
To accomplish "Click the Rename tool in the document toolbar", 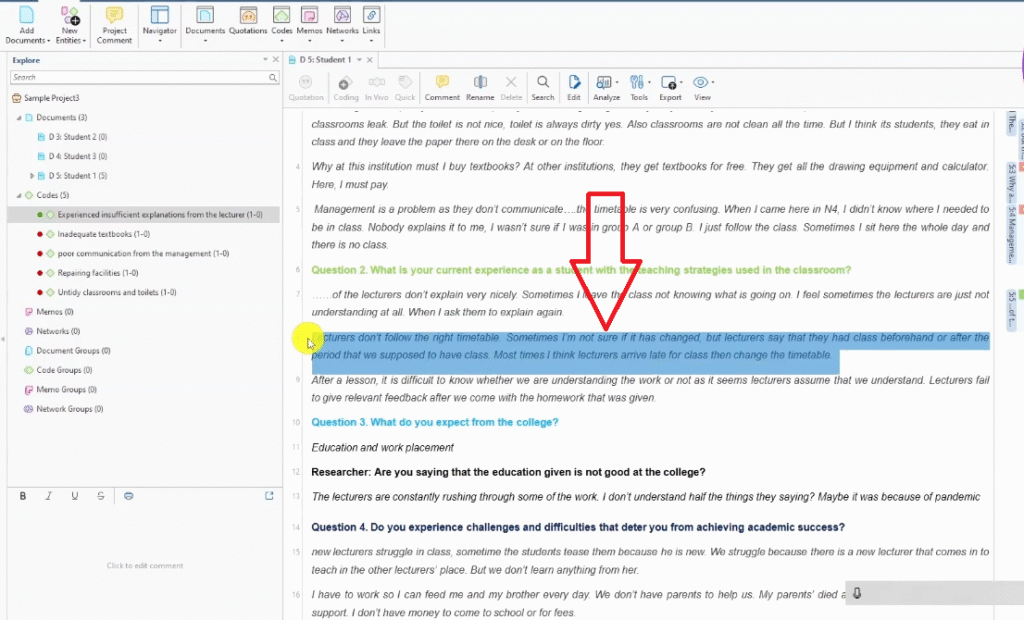I will (x=480, y=87).
